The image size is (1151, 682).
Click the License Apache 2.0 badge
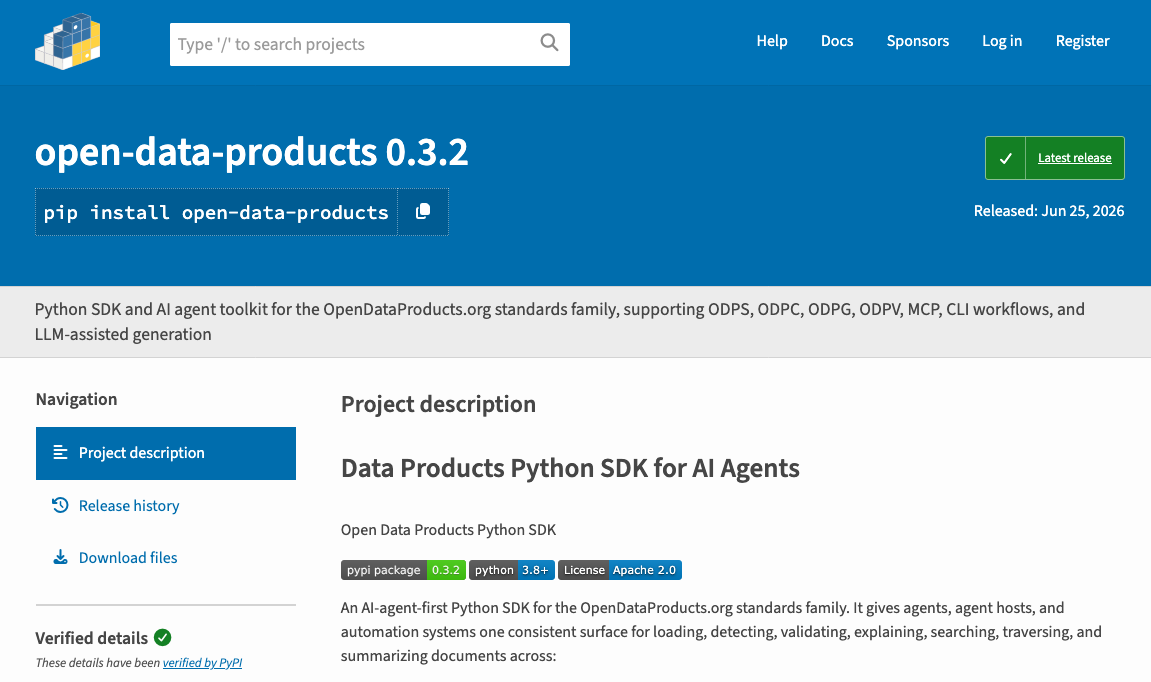(620, 570)
